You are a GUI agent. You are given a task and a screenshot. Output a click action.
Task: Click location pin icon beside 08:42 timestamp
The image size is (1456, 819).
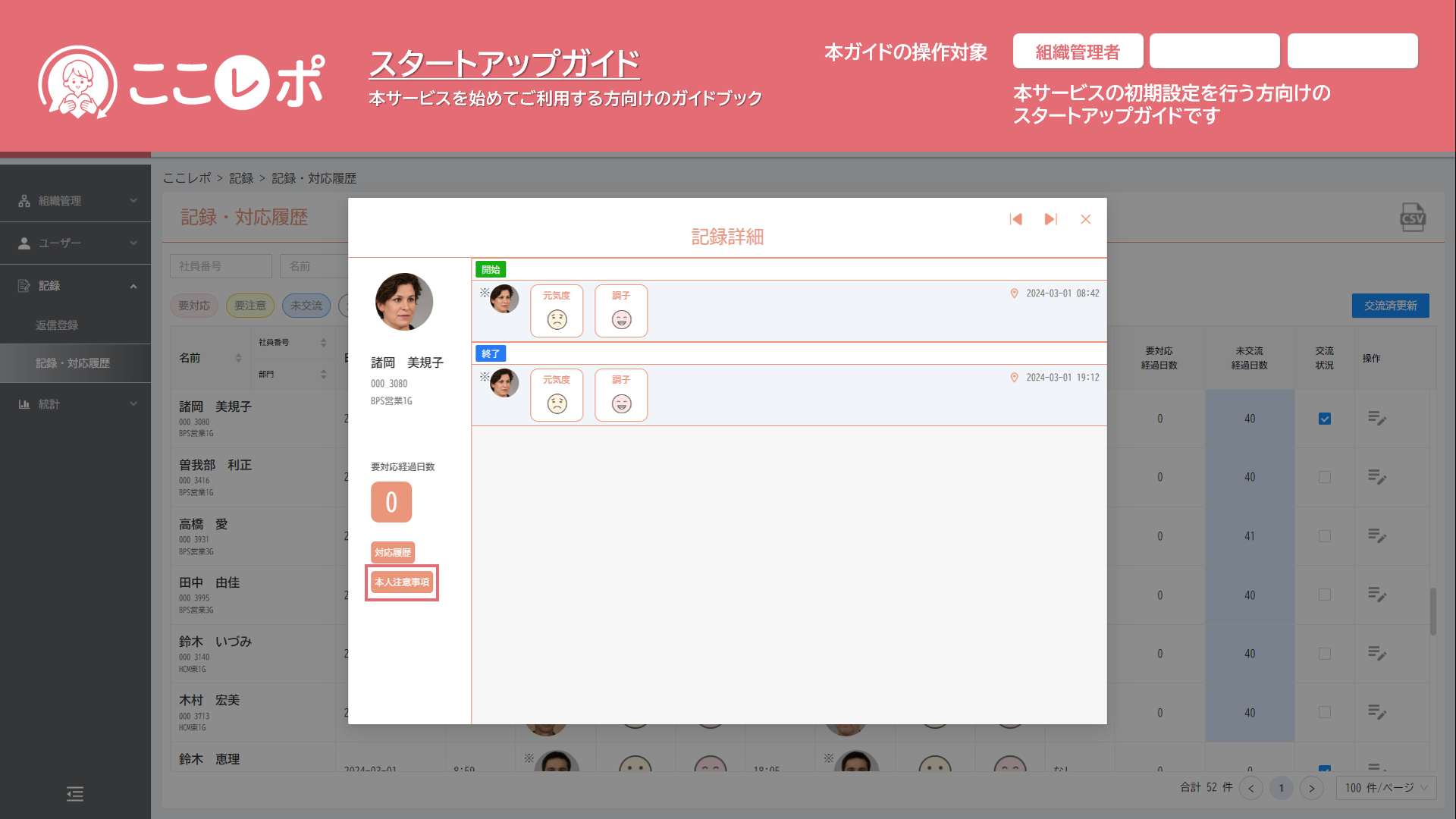(x=1014, y=293)
